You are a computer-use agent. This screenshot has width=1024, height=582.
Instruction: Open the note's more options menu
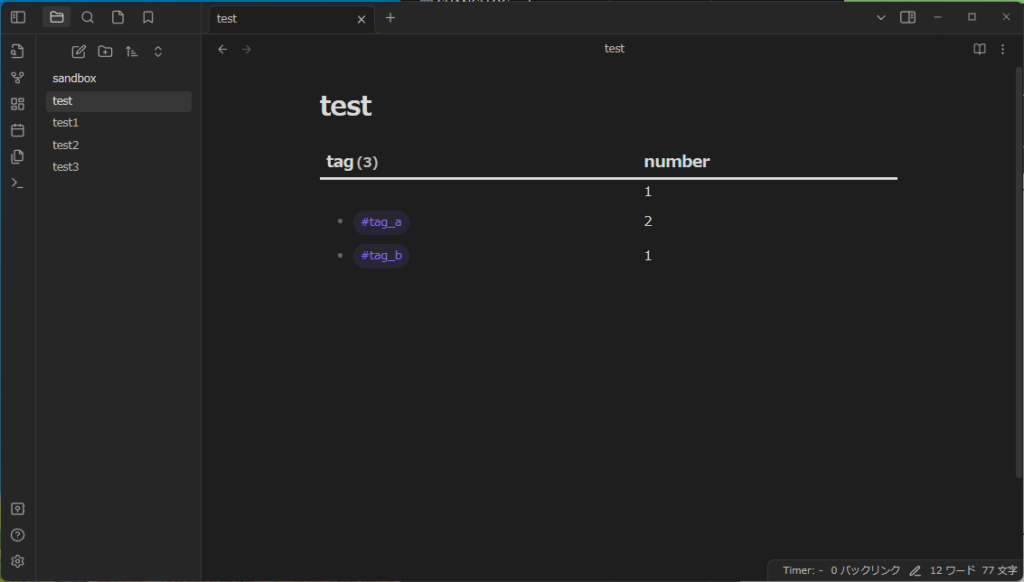pyautogui.click(x=1003, y=48)
